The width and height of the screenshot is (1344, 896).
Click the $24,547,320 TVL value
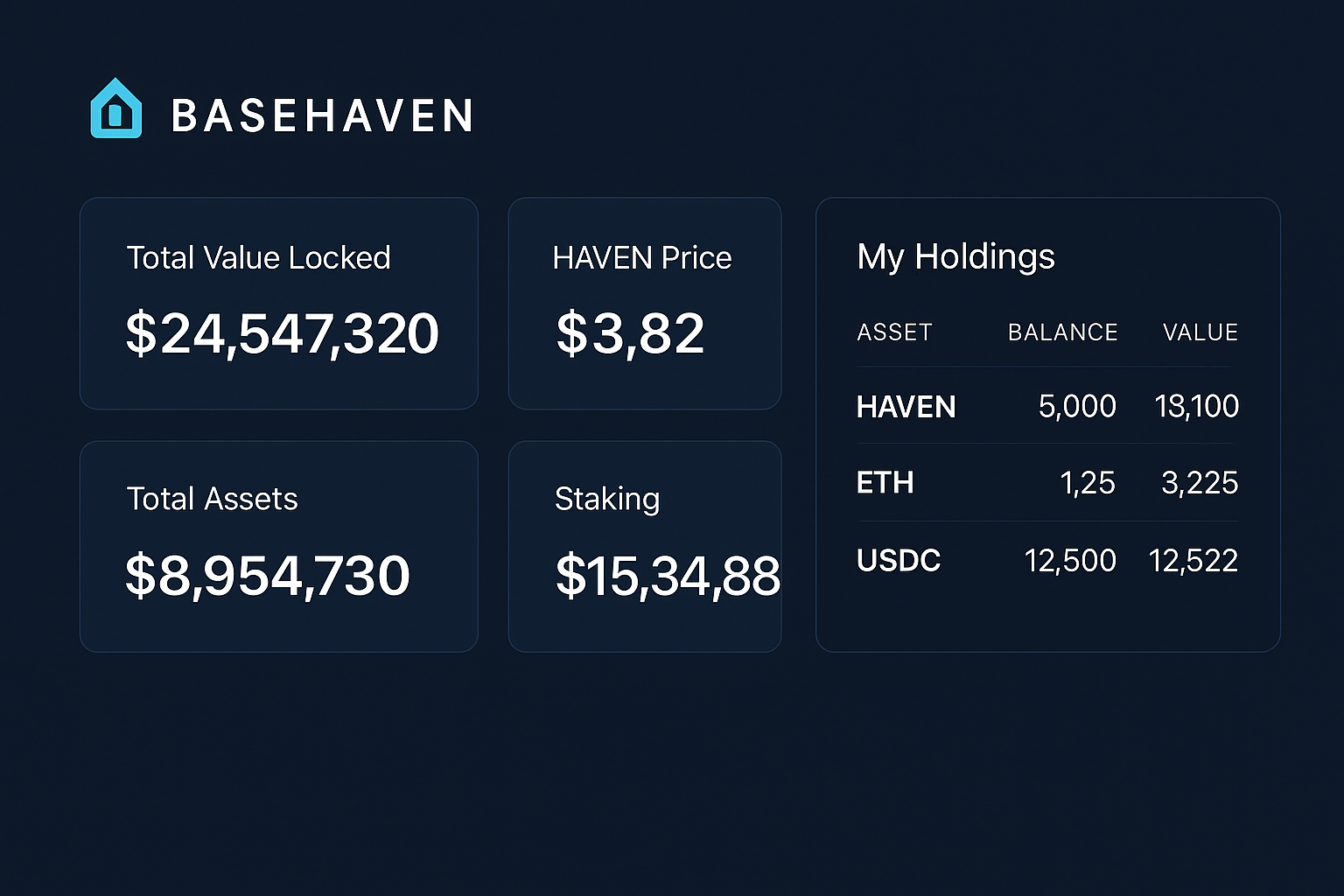pos(282,332)
